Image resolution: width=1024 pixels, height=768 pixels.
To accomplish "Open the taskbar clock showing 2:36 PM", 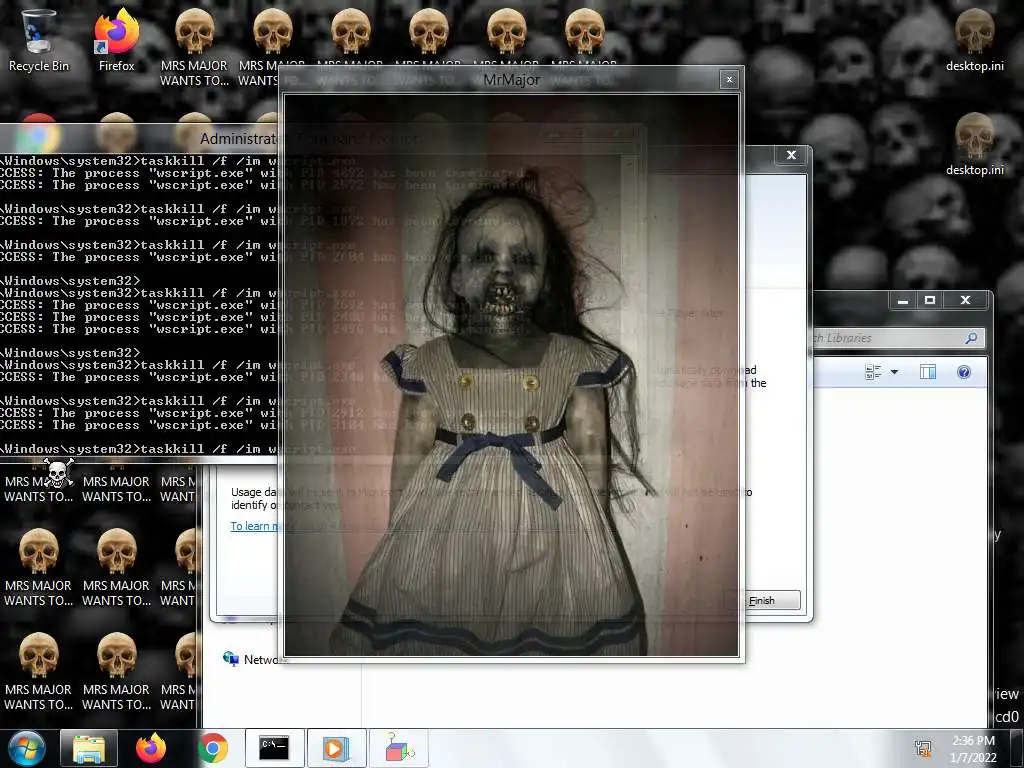I will click(x=973, y=748).
